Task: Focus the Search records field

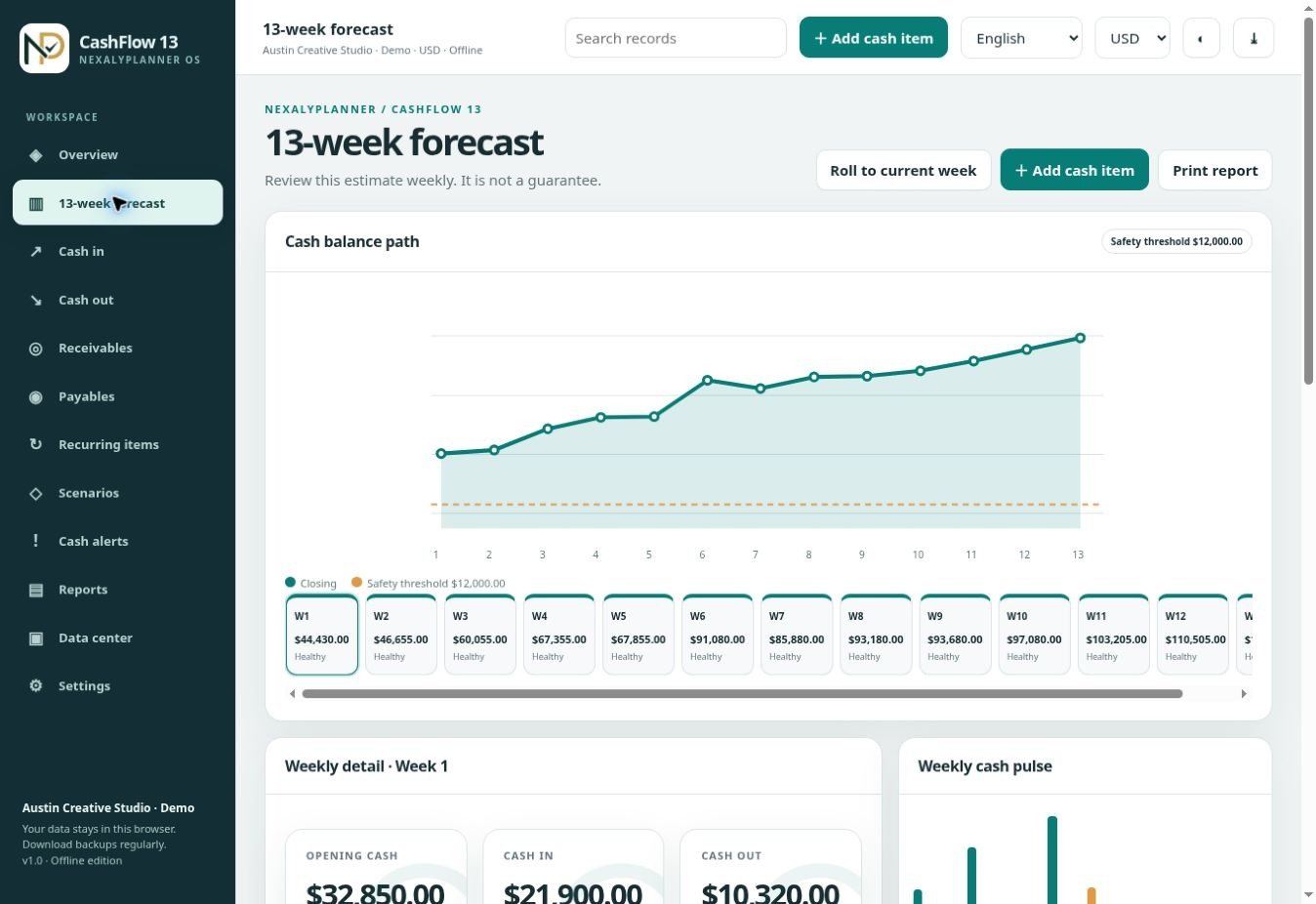Action: [676, 38]
